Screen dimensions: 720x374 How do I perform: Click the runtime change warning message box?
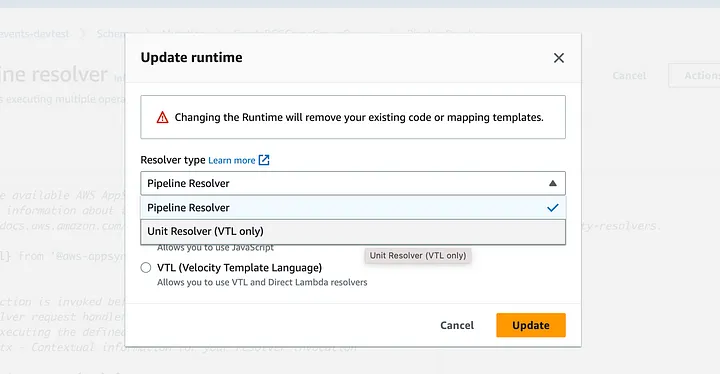point(353,117)
